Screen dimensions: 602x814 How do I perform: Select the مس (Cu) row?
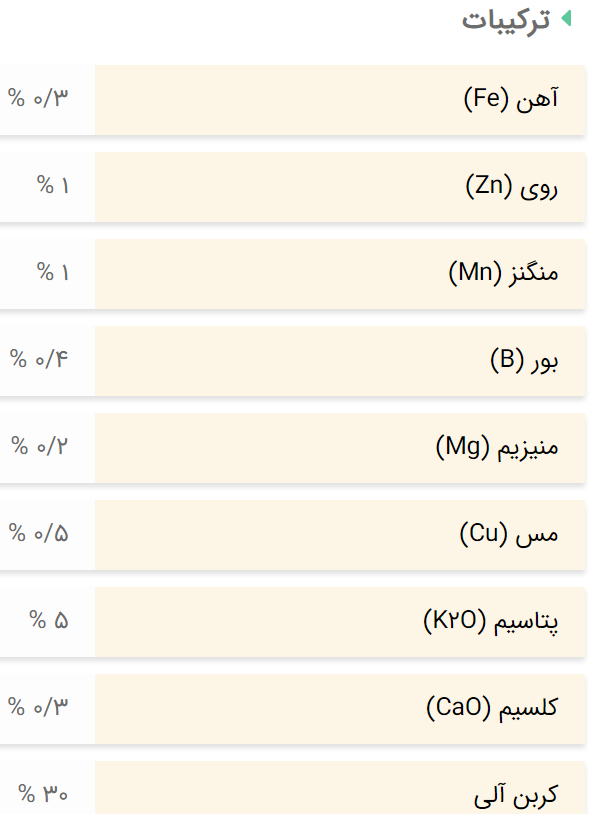pos(293,535)
